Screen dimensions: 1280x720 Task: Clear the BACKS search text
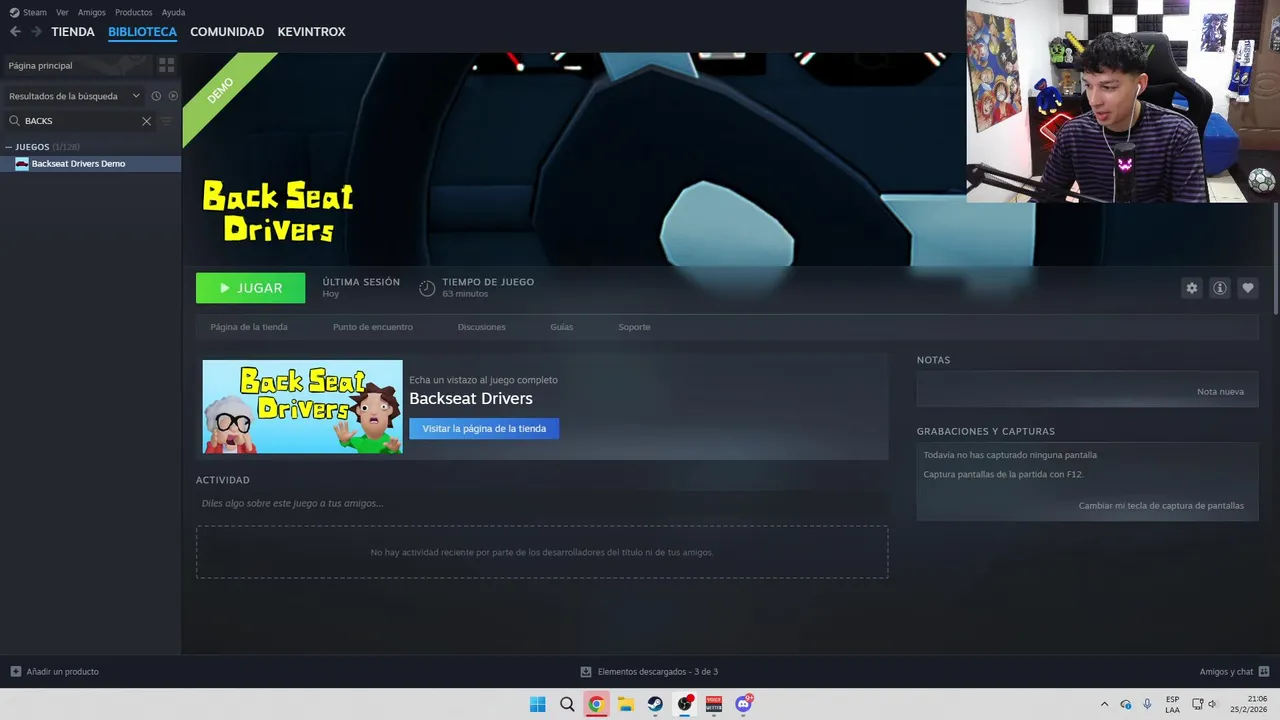(x=146, y=121)
